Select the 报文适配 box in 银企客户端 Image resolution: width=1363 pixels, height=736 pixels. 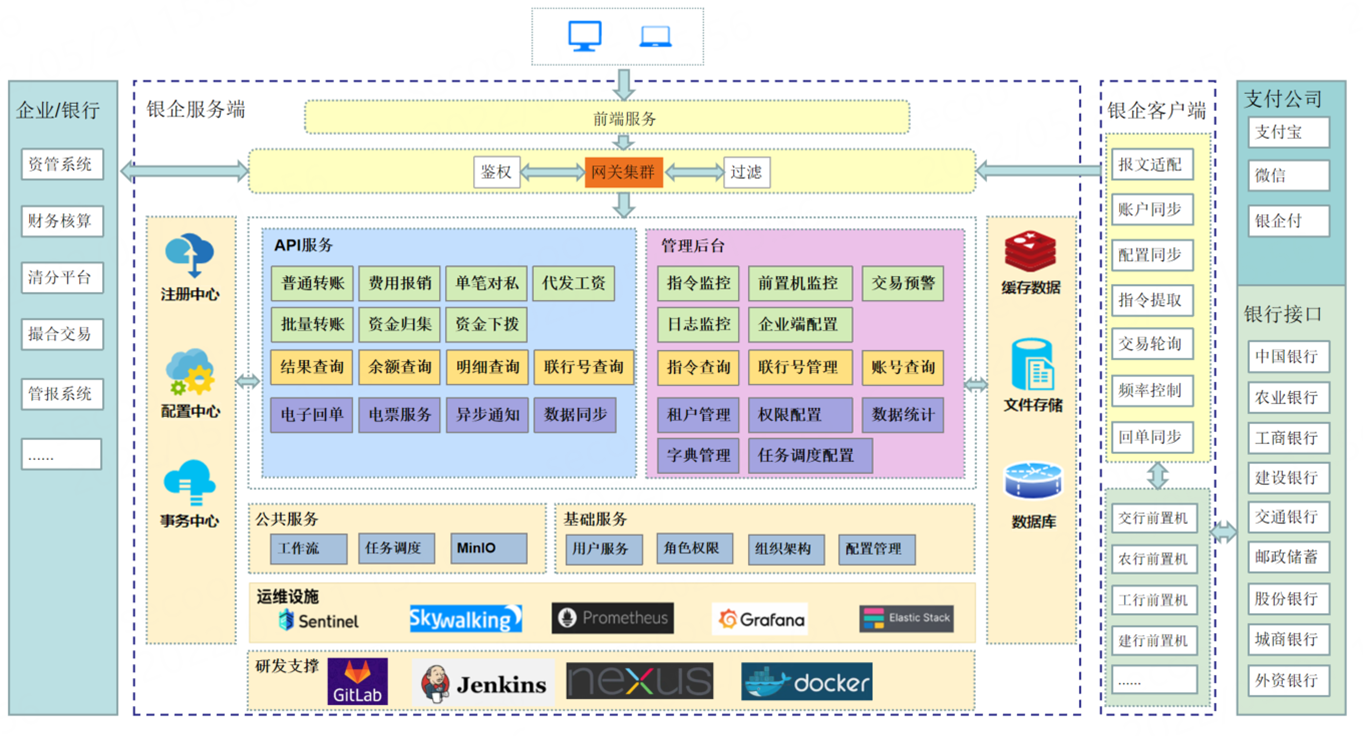[x=1152, y=164]
